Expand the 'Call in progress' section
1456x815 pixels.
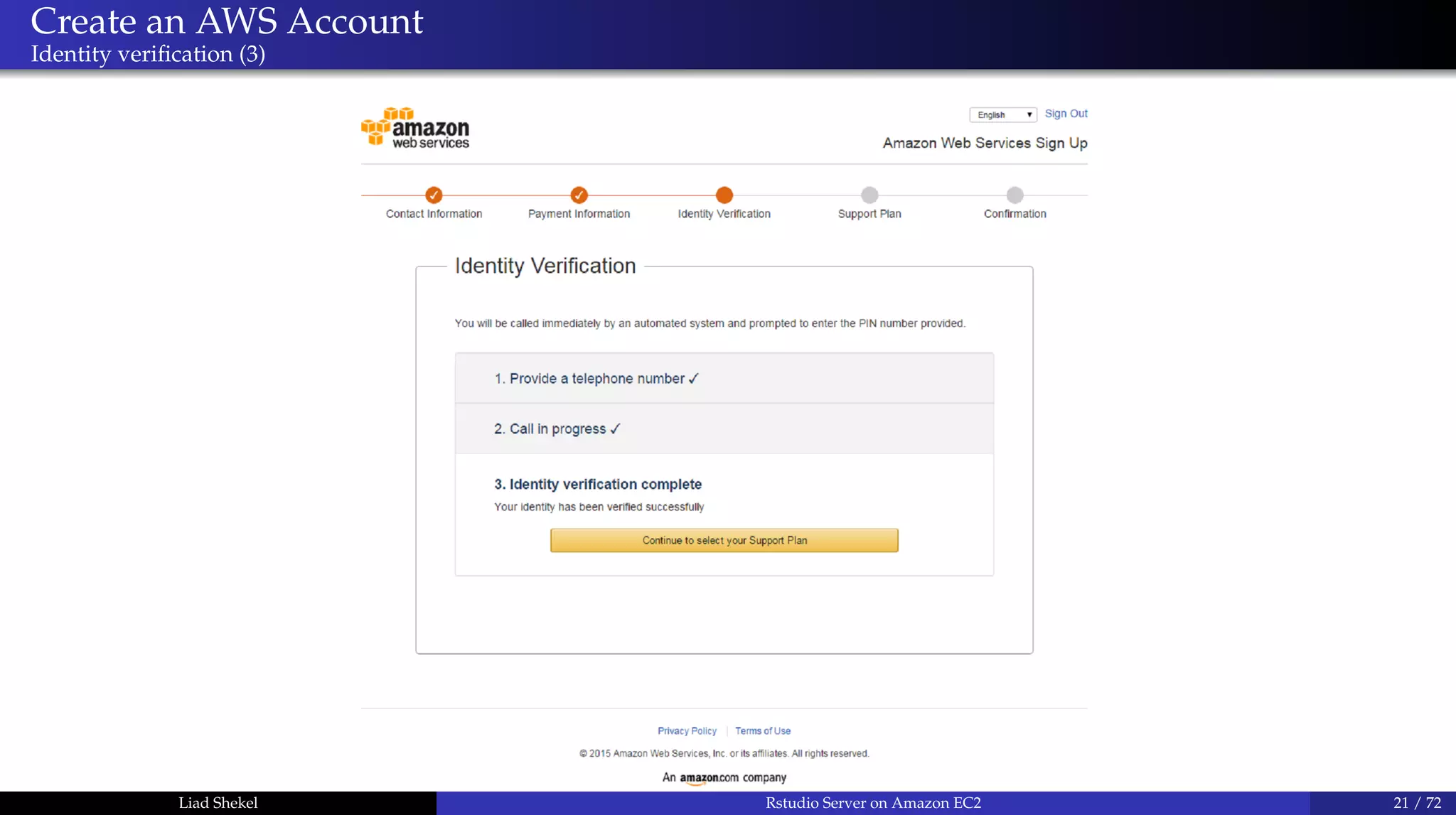[x=724, y=429]
